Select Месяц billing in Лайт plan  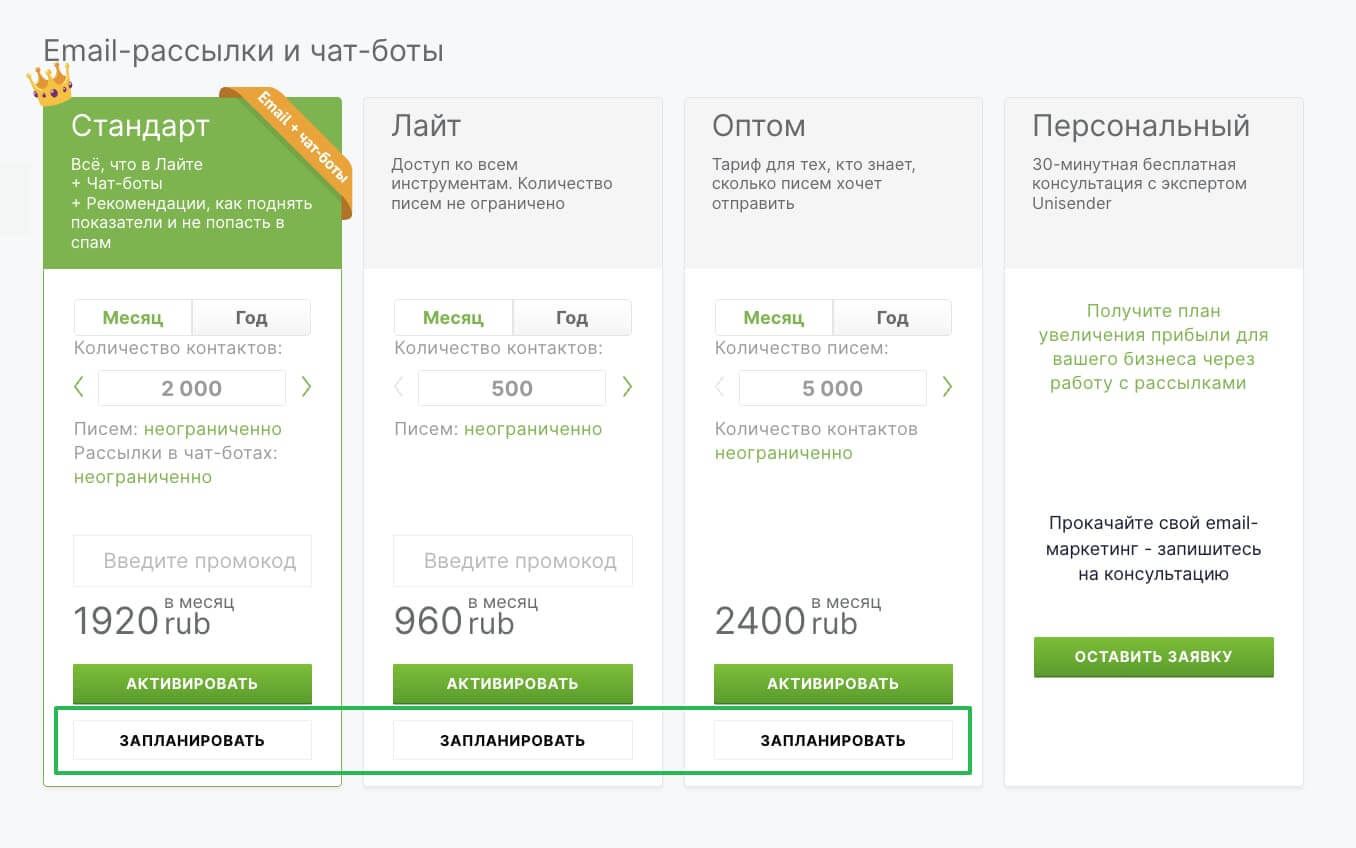click(453, 318)
